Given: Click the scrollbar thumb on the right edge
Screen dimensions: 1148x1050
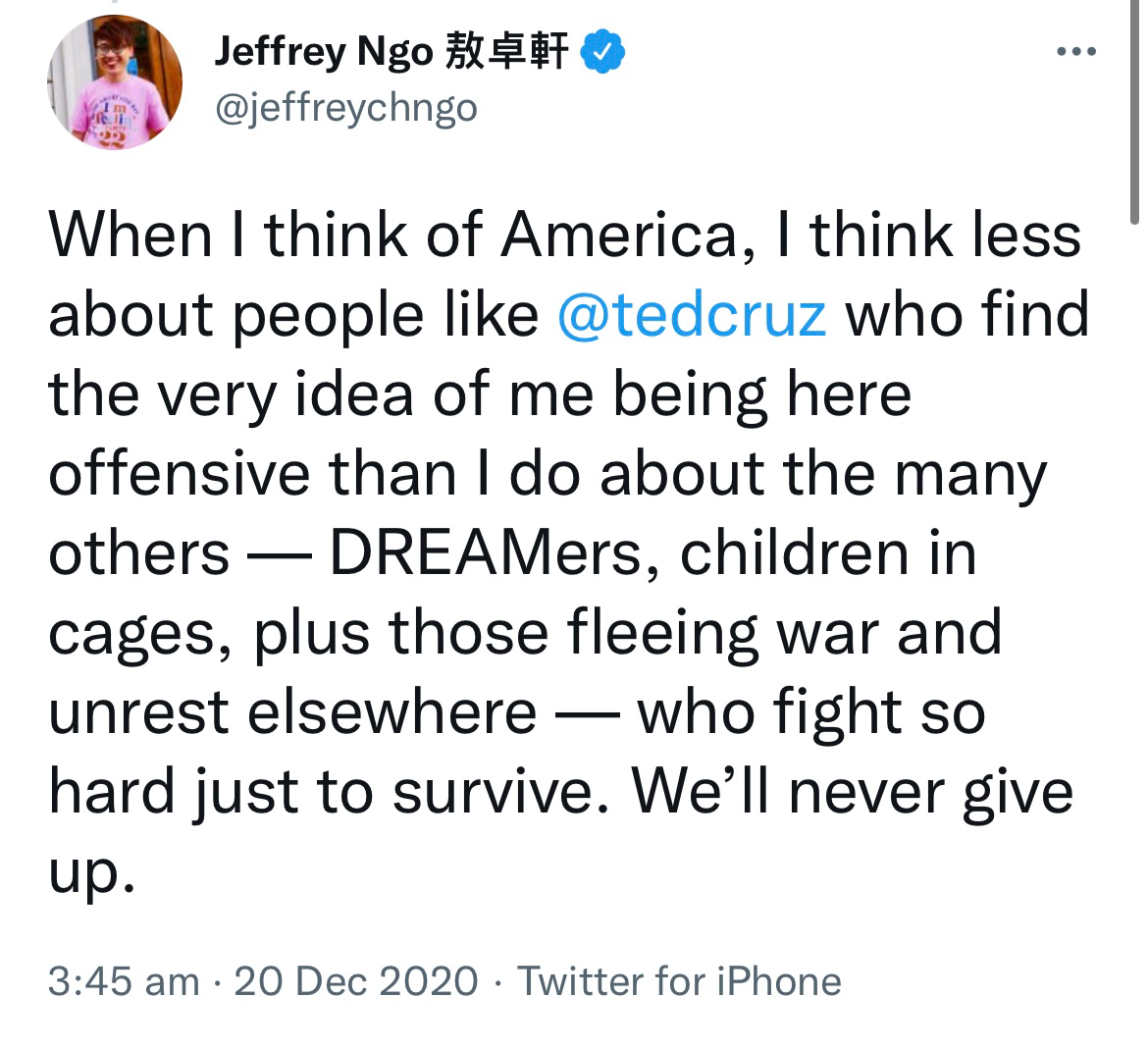Looking at the screenshot, I should tap(1135, 111).
